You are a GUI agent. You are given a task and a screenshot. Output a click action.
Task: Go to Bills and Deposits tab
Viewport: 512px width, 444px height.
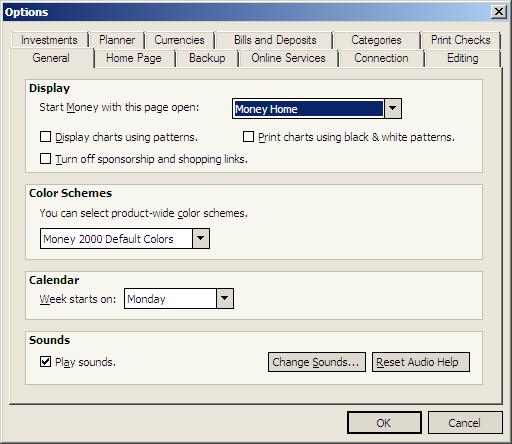coord(275,40)
